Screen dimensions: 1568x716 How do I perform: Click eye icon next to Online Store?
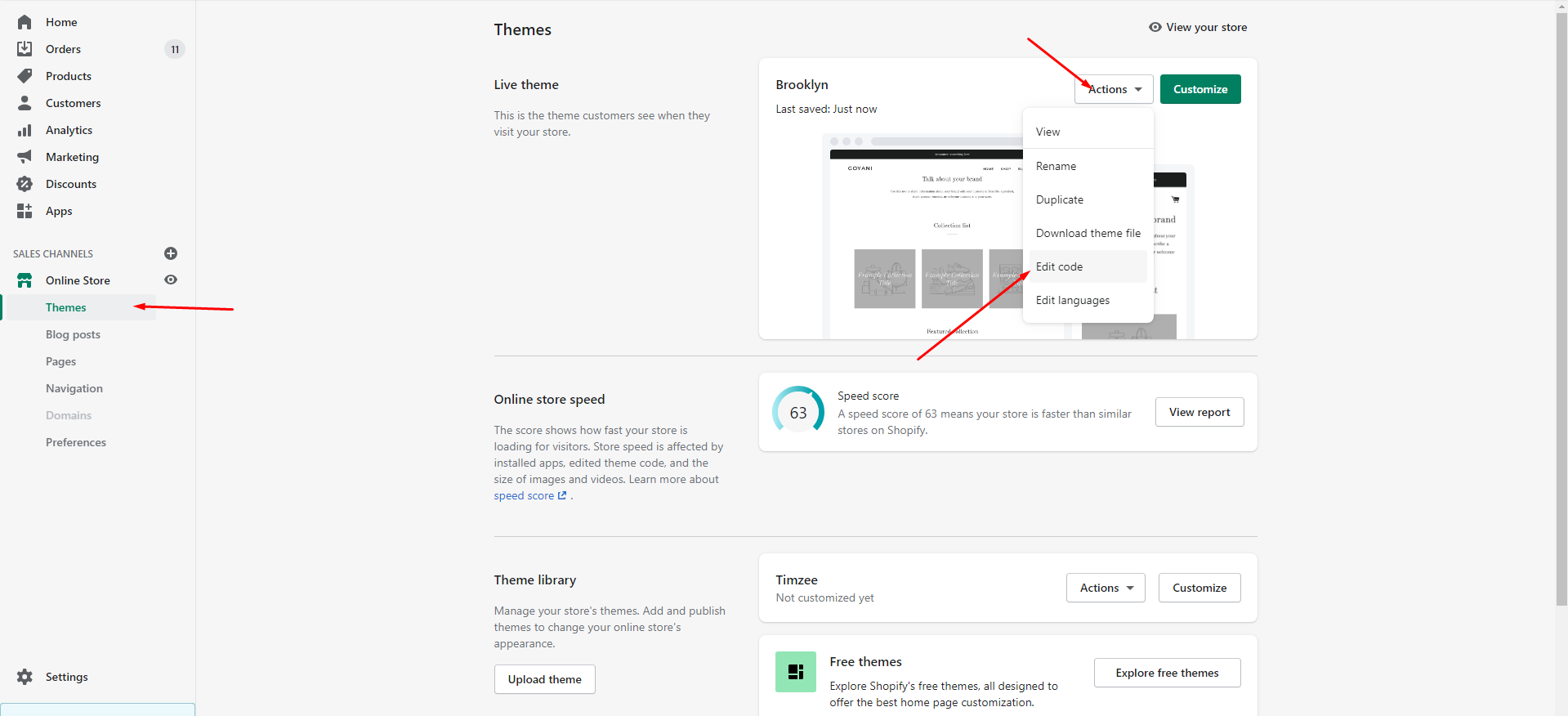171,280
